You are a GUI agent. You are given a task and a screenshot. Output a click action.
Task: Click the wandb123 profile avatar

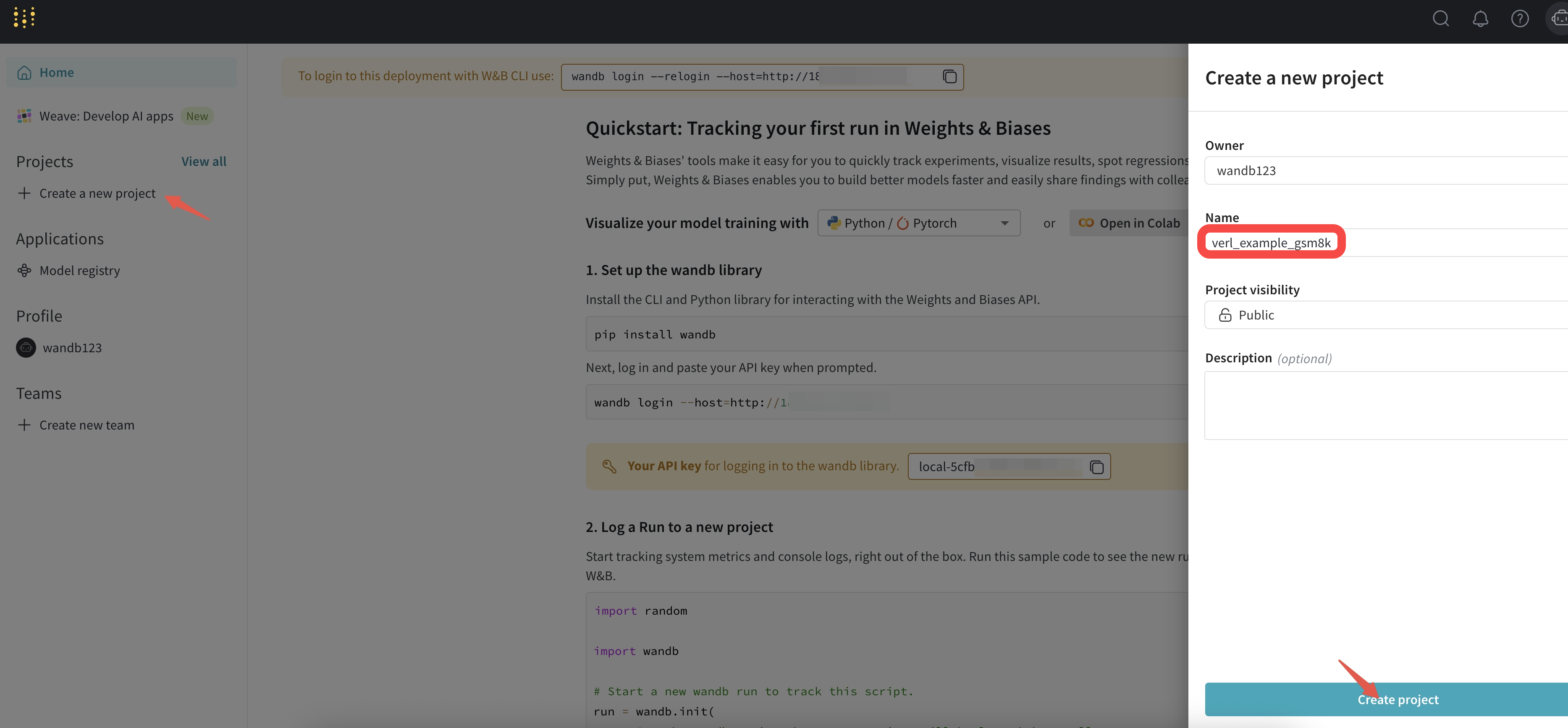[x=26, y=348]
